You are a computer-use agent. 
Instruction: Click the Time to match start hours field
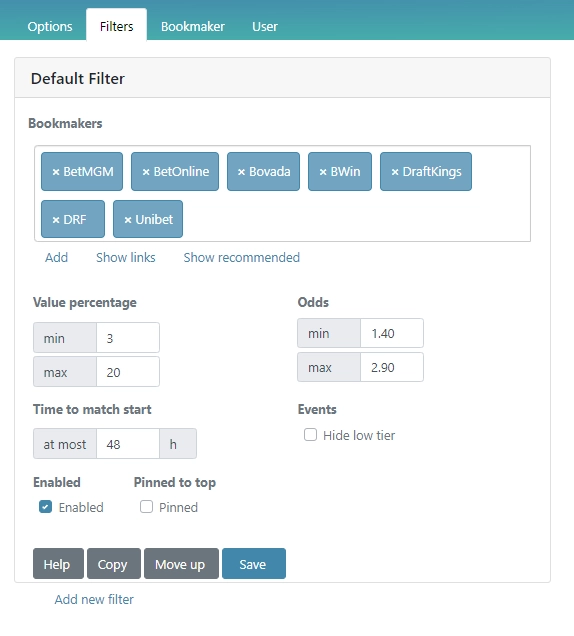tap(128, 444)
